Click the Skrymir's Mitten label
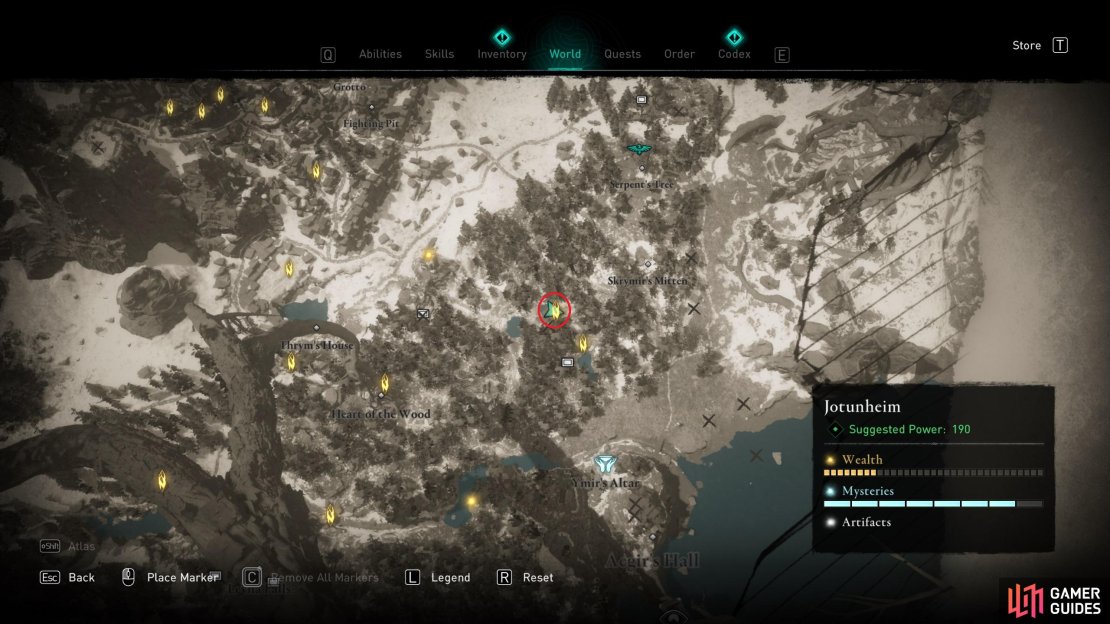The image size is (1110, 624). [x=648, y=280]
